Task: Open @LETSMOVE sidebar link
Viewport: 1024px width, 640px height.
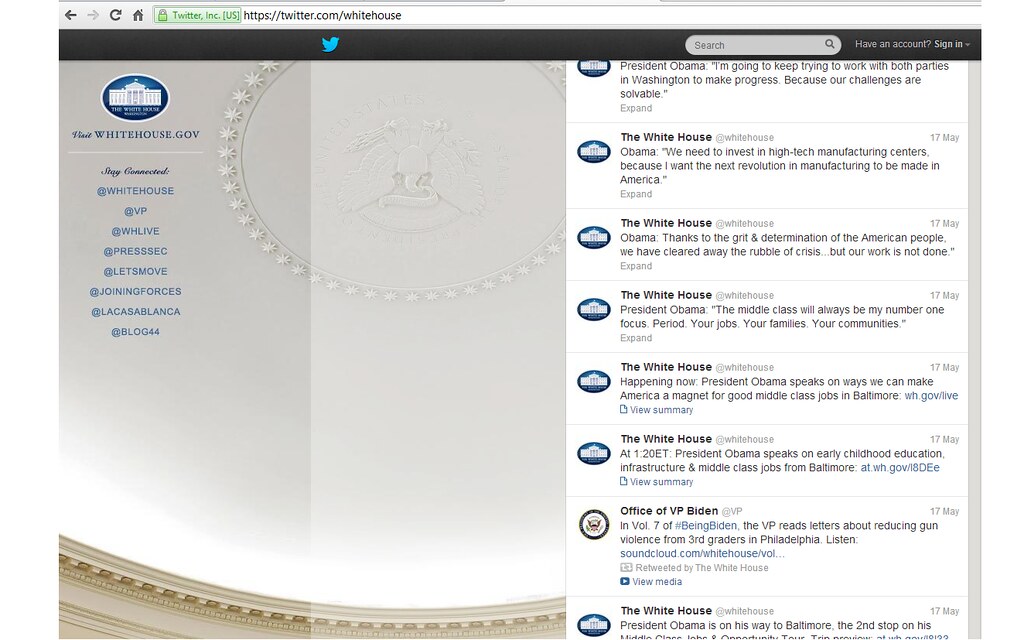Action: (136, 272)
